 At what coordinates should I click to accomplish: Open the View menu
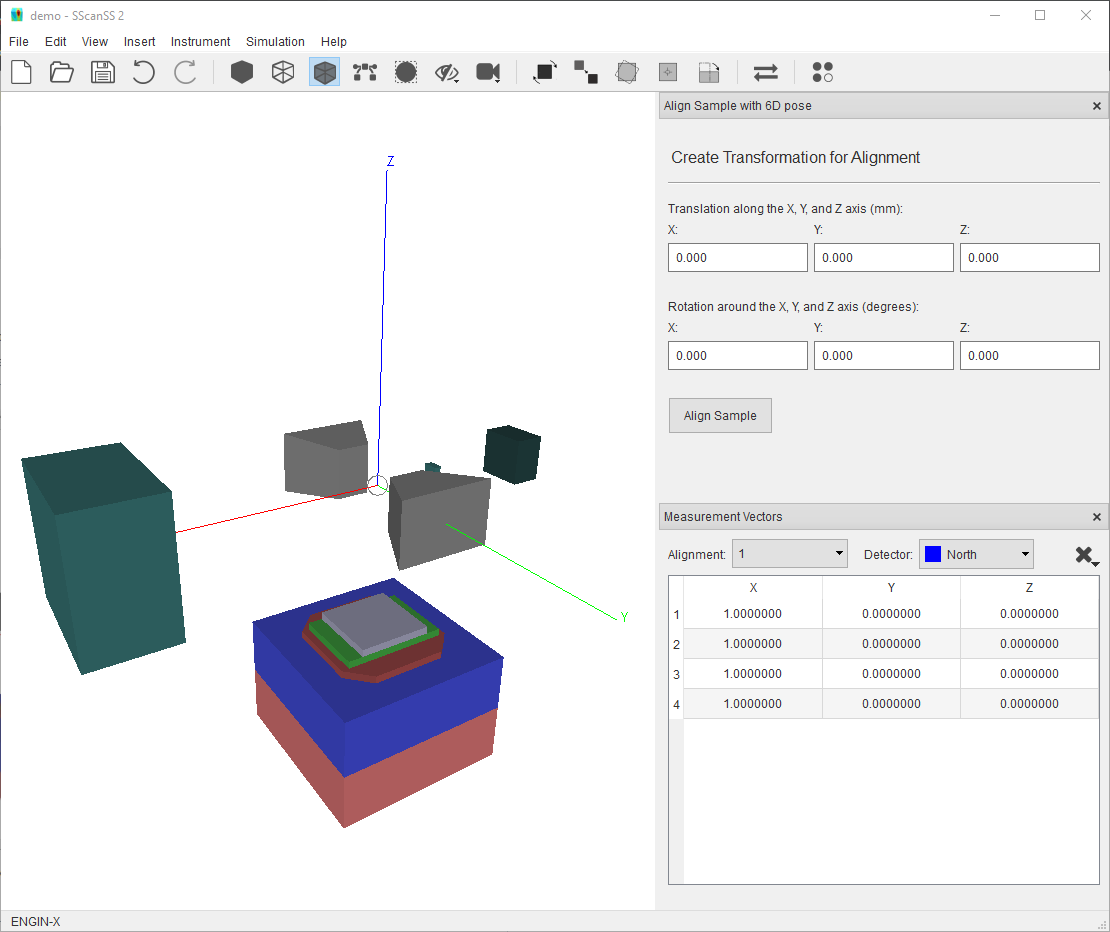pyautogui.click(x=95, y=42)
